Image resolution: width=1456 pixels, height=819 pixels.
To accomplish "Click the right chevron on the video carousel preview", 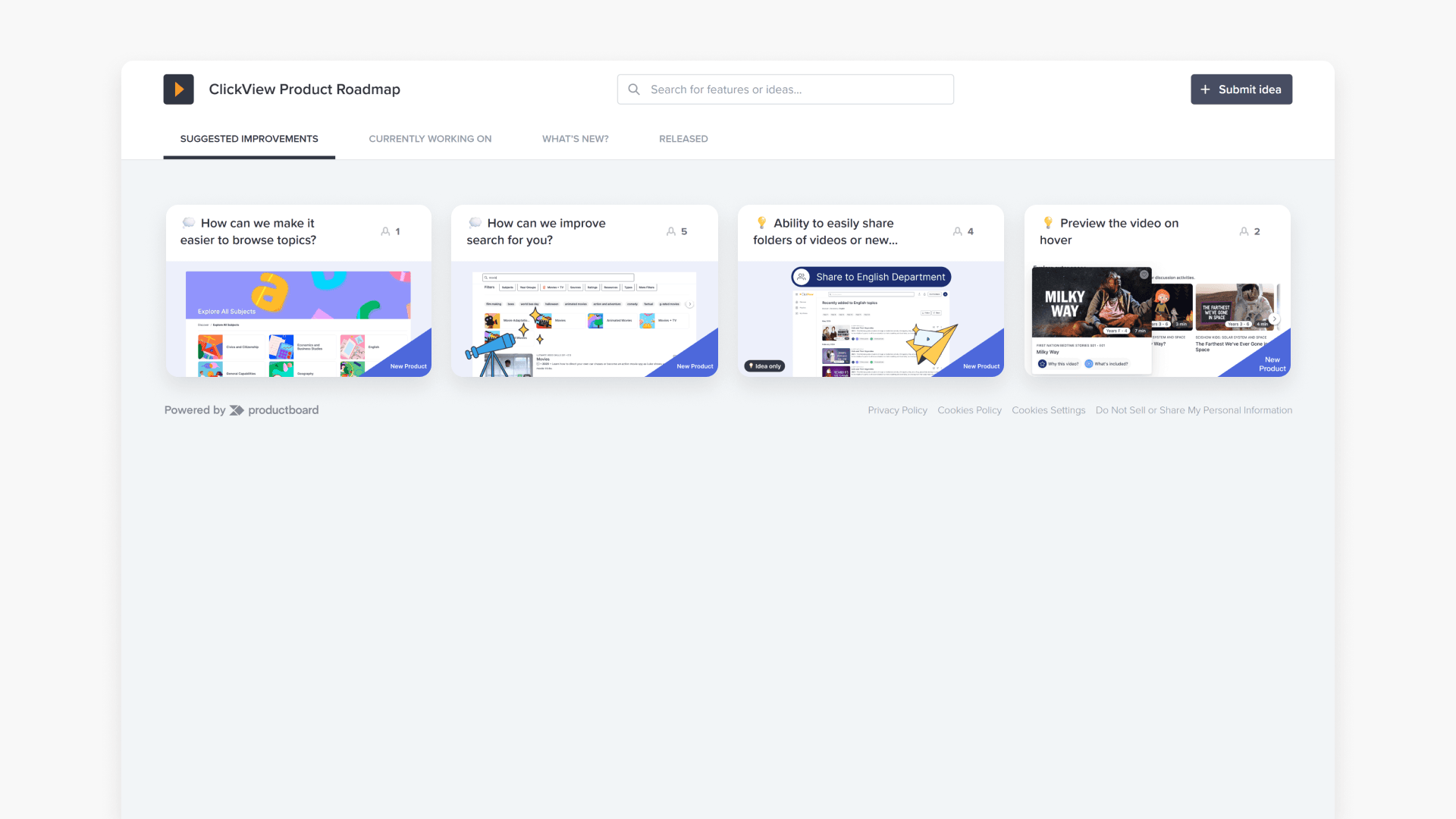I will [x=1275, y=319].
